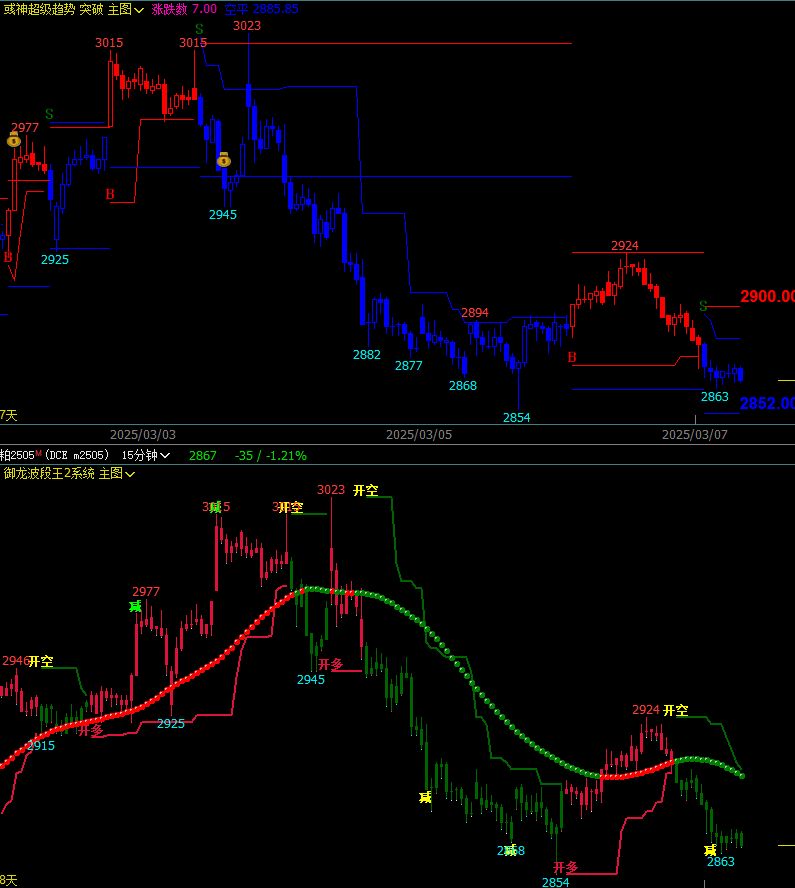Click the 开多 signal above 2854 in 御龙波段王 chart

tap(566, 867)
